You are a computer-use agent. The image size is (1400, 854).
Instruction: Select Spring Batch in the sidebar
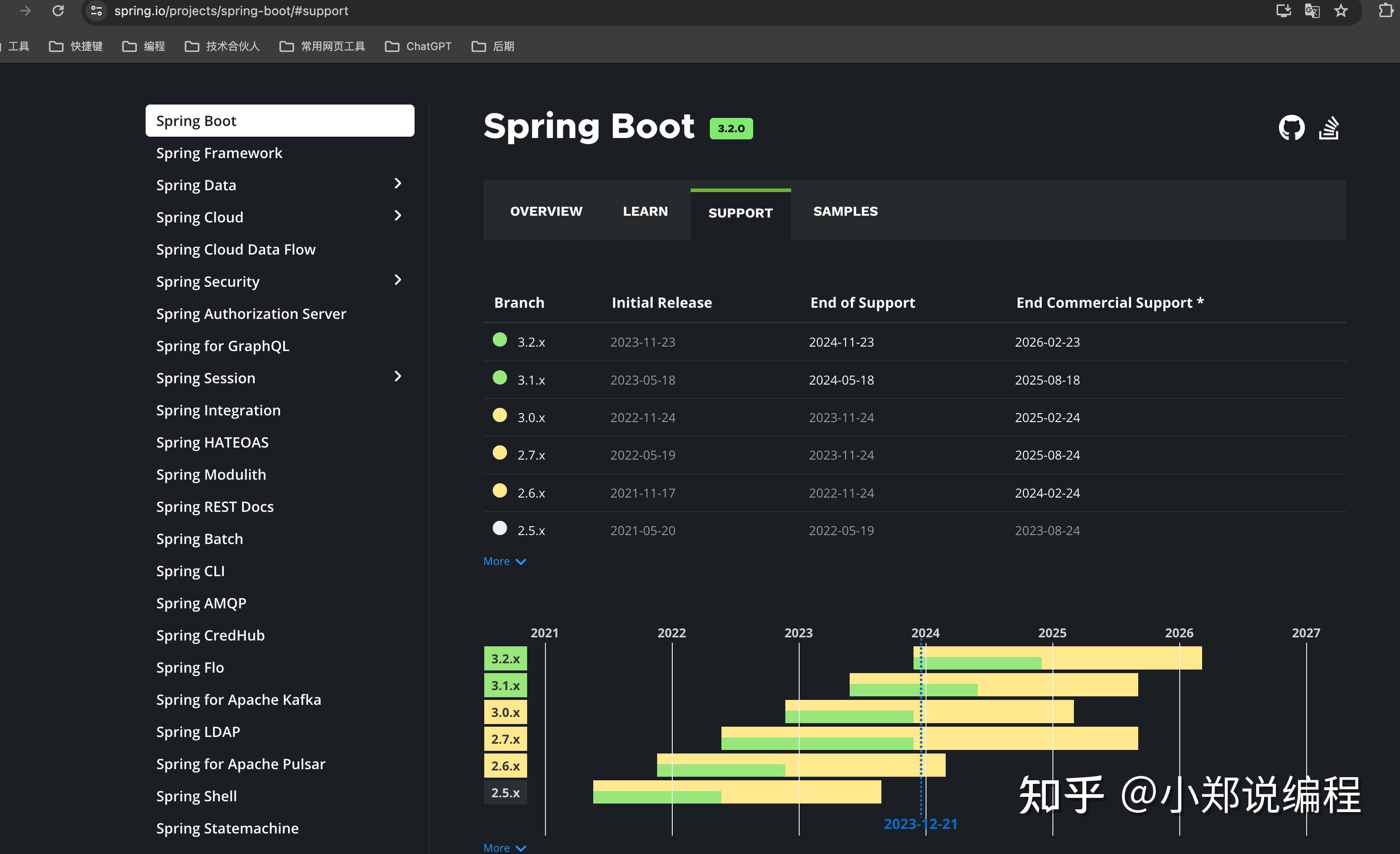pyautogui.click(x=199, y=539)
